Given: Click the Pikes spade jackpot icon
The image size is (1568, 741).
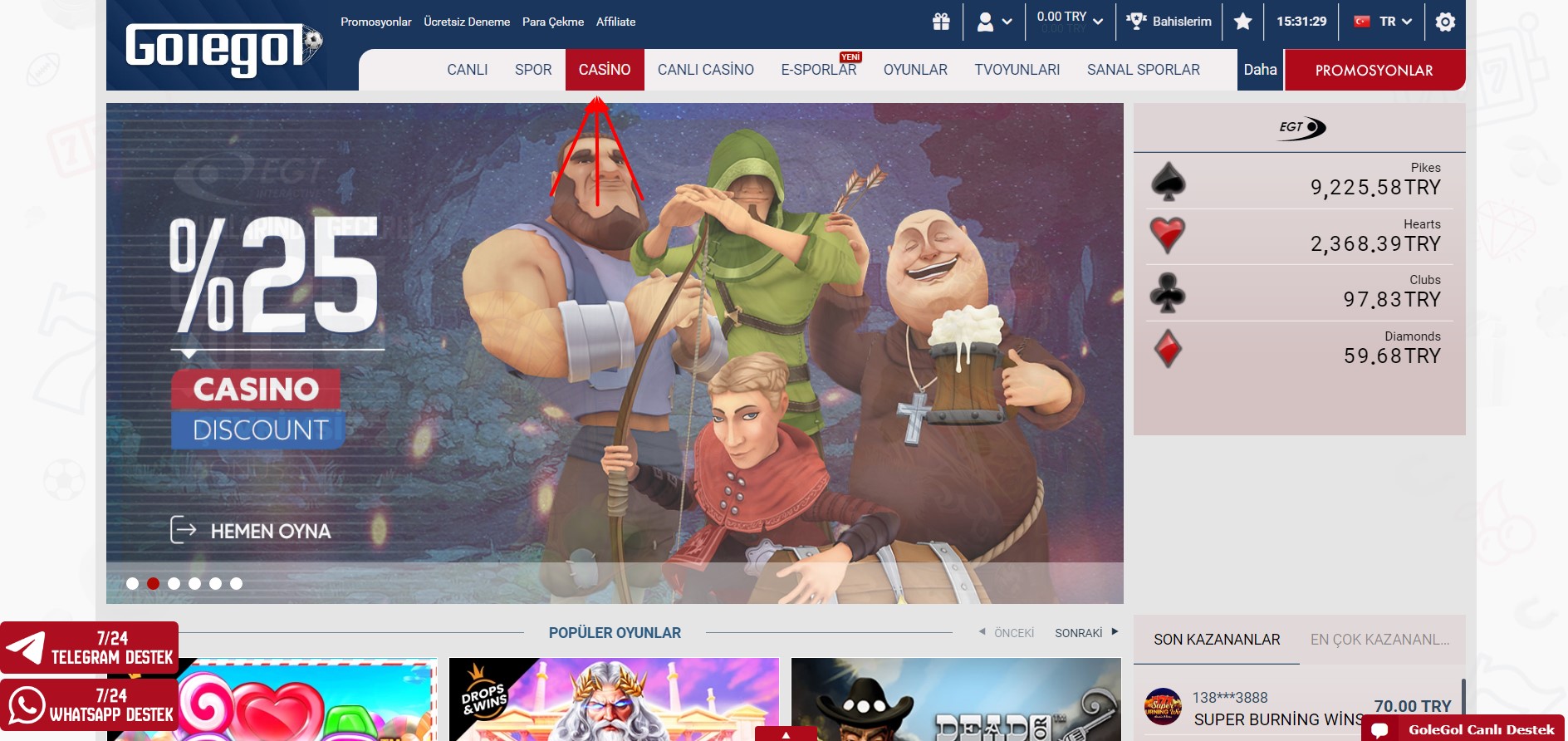Looking at the screenshot, I should coord(1169,181).
